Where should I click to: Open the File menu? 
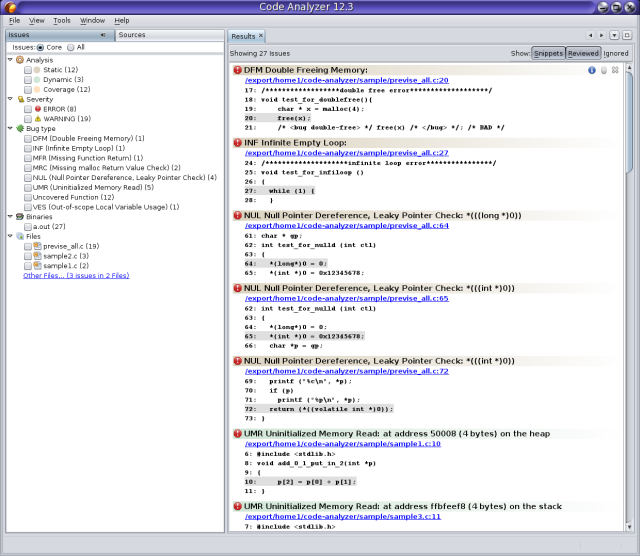(x=14, y=20)
